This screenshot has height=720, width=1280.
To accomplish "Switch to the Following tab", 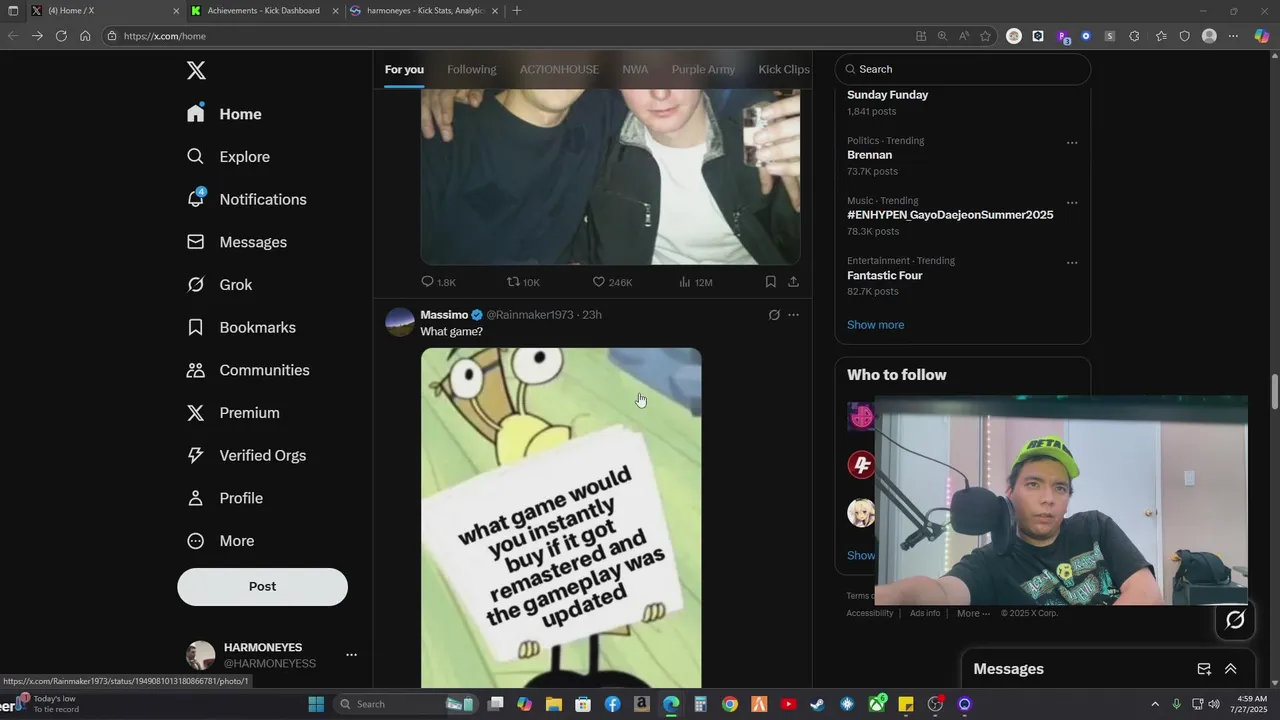I will coord(471,70).
